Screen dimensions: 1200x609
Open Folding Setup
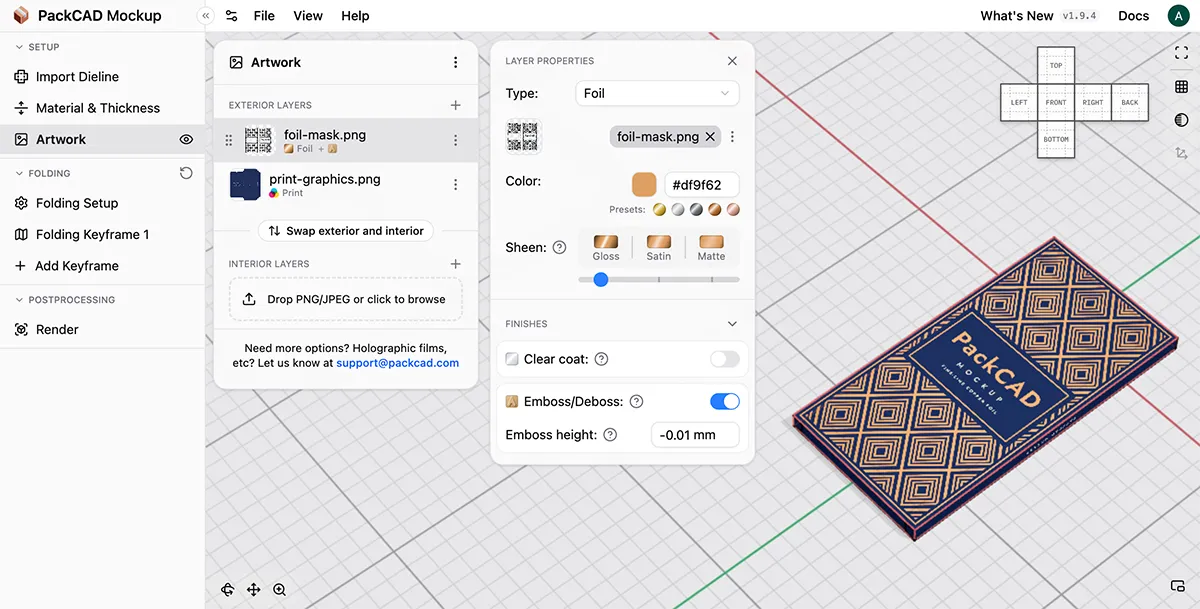pyautogui.click(x=77, y=203)
